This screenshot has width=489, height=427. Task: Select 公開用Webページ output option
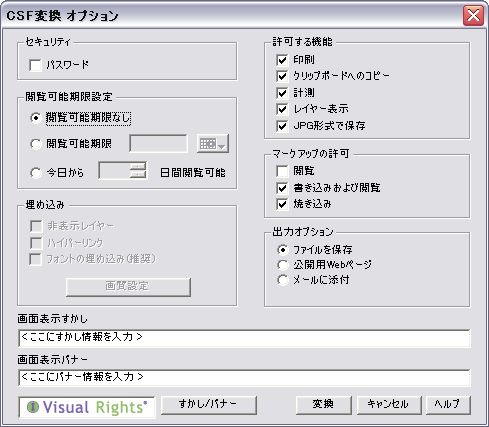[282, 265]
